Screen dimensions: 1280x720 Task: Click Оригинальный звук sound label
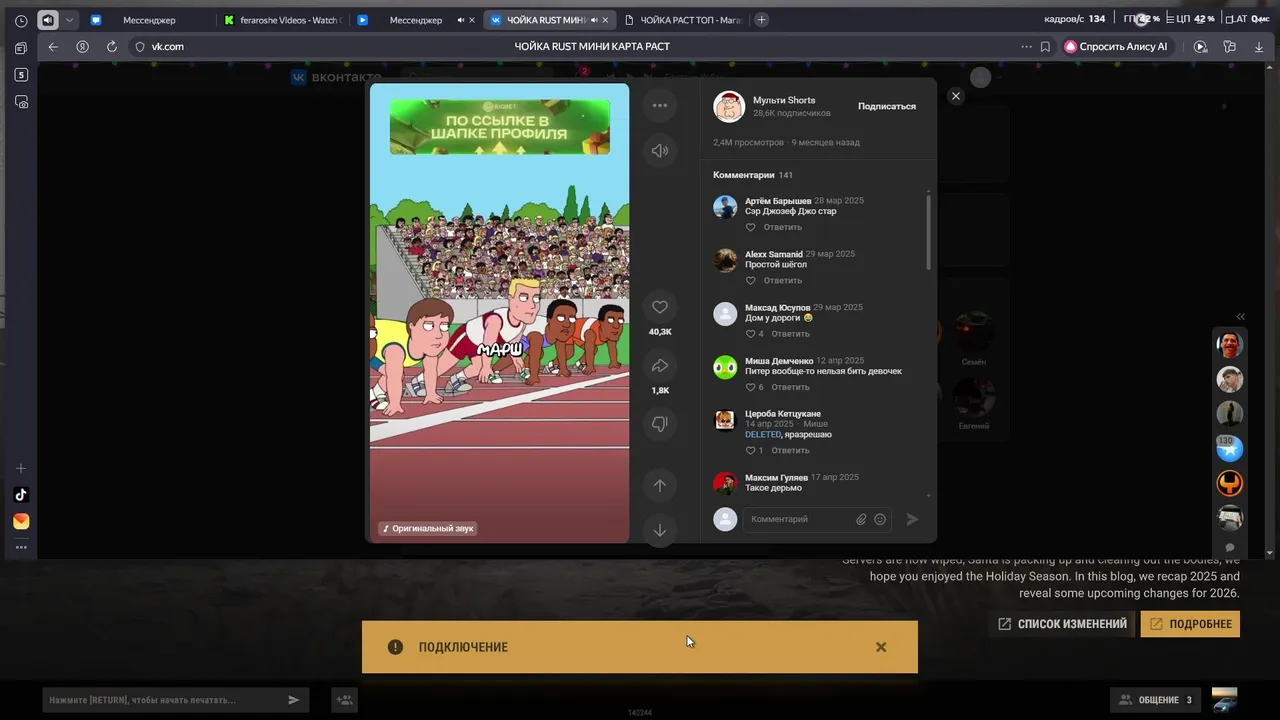pos(428,528)
